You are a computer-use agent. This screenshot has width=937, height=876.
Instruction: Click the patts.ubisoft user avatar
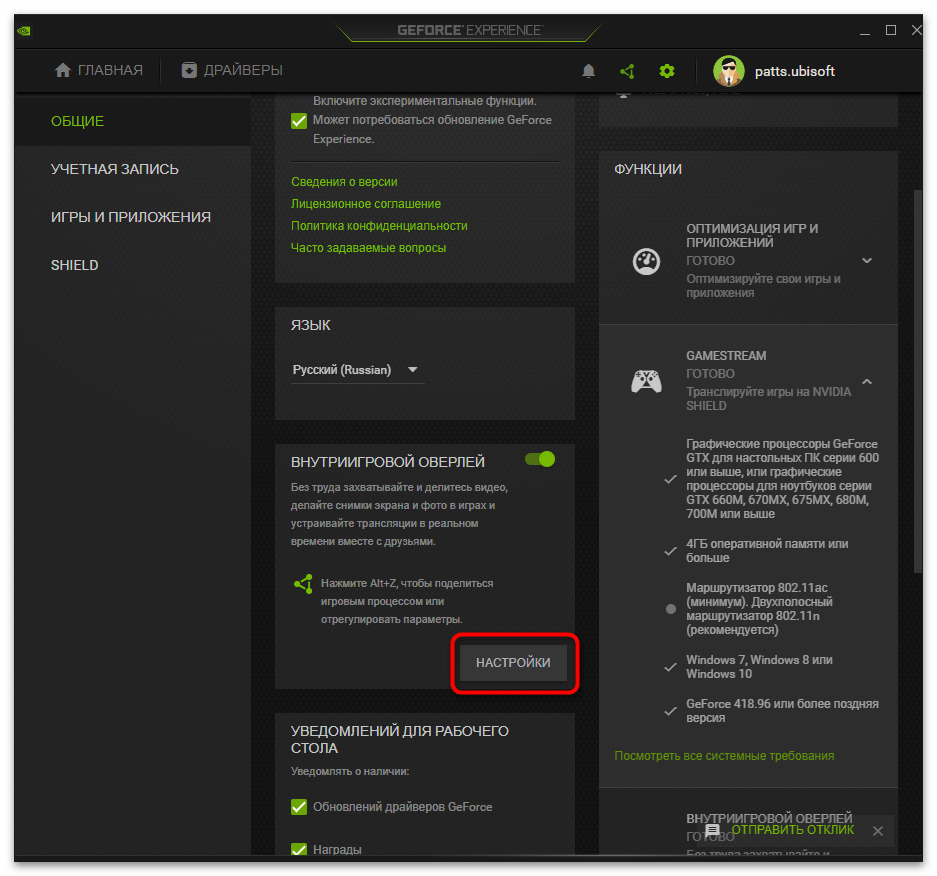pos(728,71)
